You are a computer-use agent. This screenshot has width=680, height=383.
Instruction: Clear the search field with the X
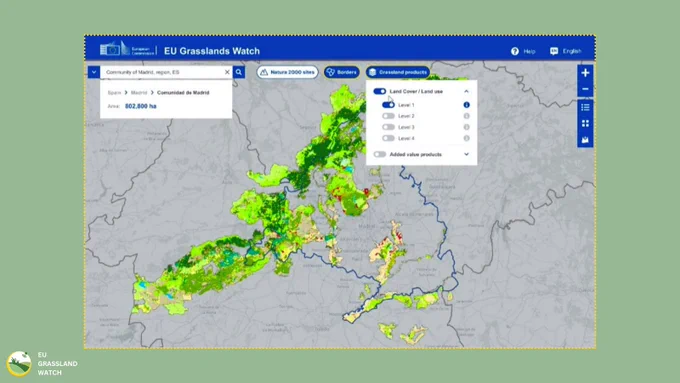point(227,72)
